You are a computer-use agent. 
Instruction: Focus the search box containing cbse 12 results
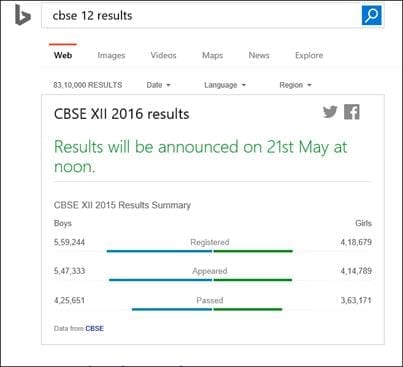coord(201,15)
